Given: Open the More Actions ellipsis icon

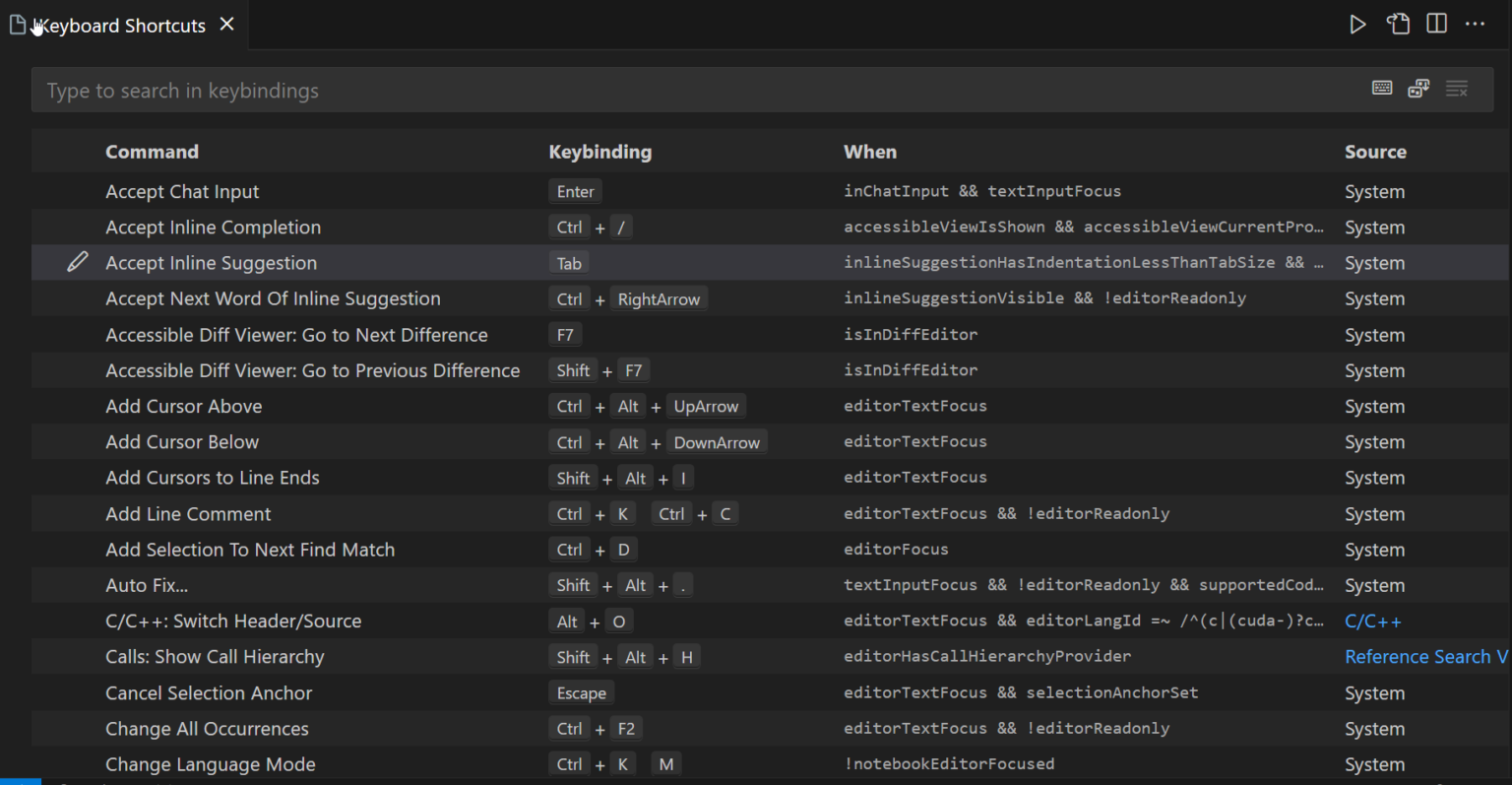Looking at the screenshot, I should [1475, 23].
